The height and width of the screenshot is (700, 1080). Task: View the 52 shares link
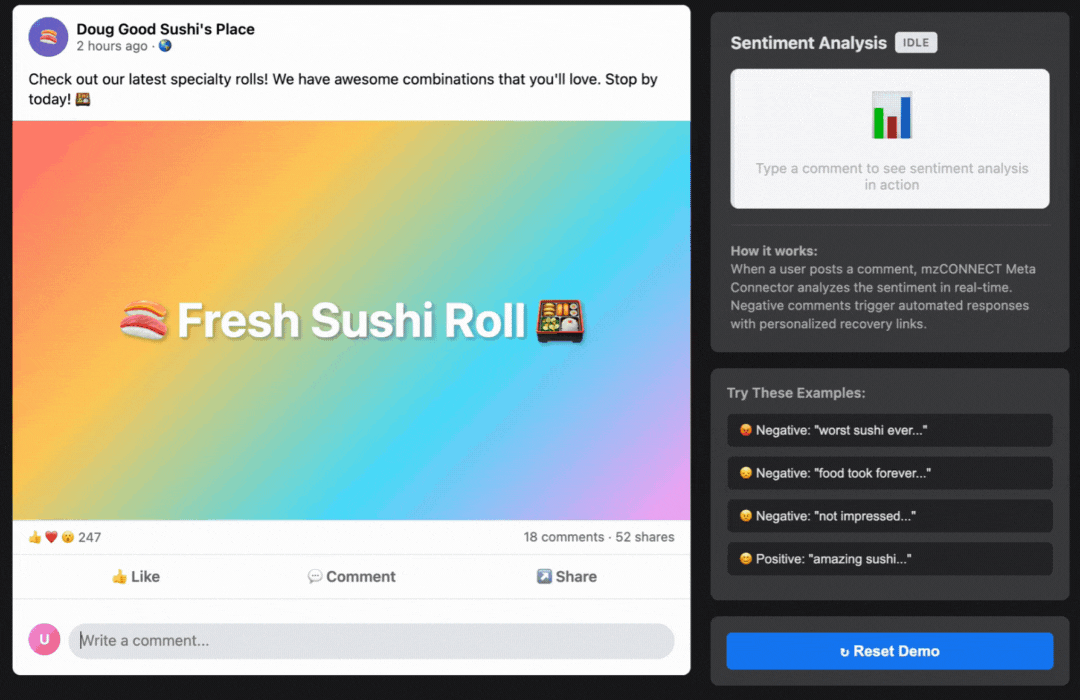pos(644,537)
